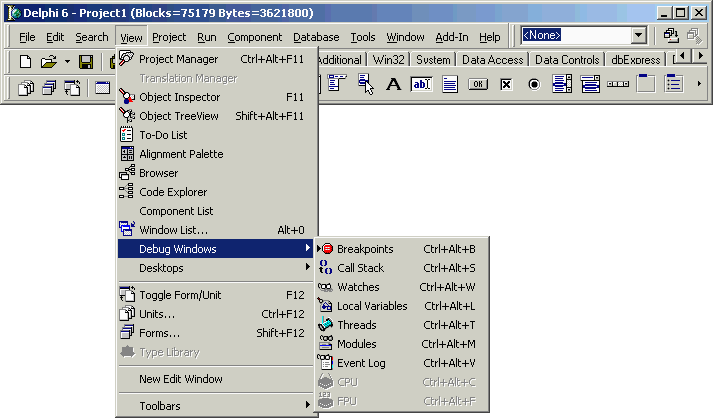Expand the Toolbars submenu

click(216, 406)
